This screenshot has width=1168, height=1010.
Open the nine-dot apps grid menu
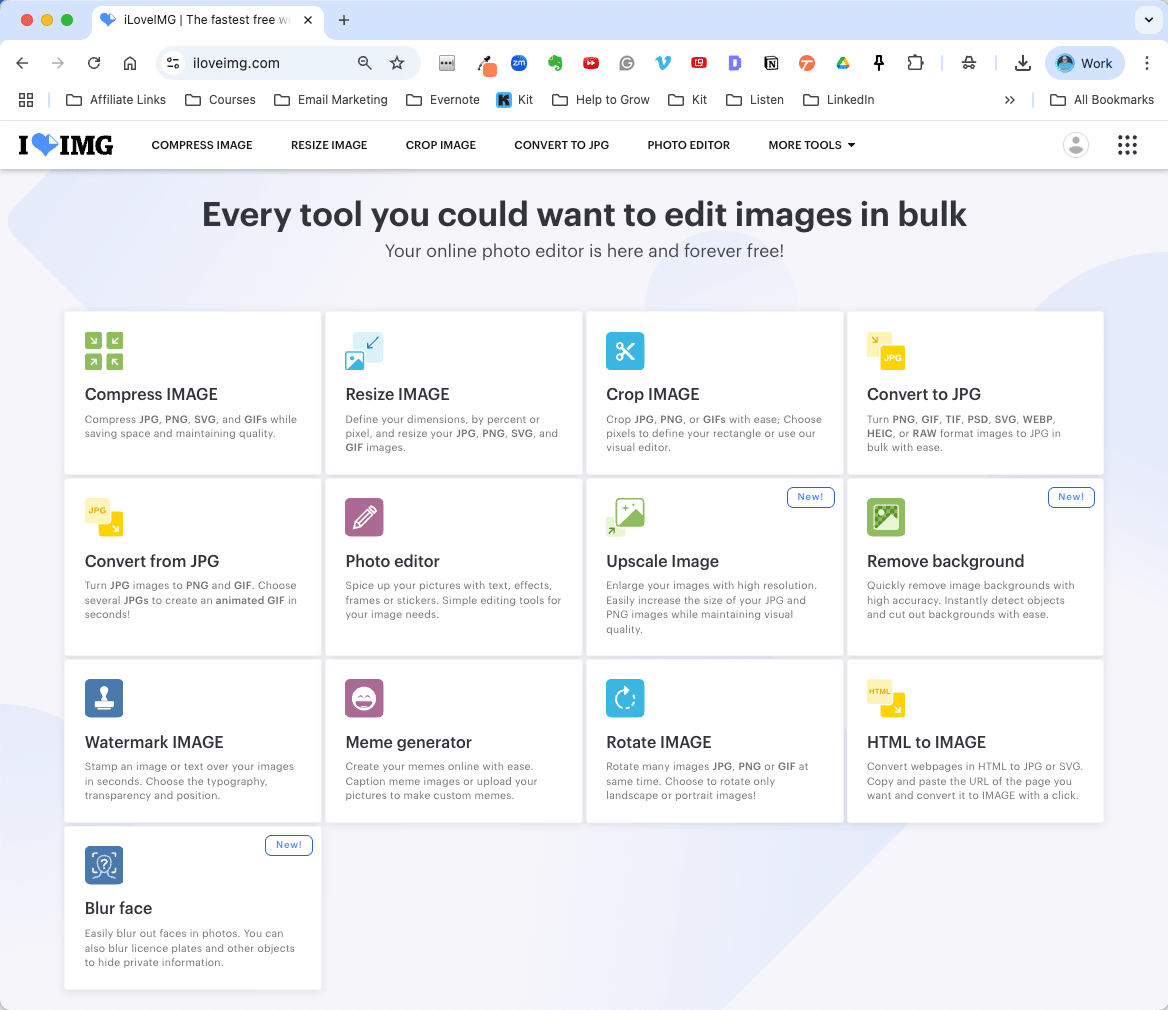coord(1127,144)
